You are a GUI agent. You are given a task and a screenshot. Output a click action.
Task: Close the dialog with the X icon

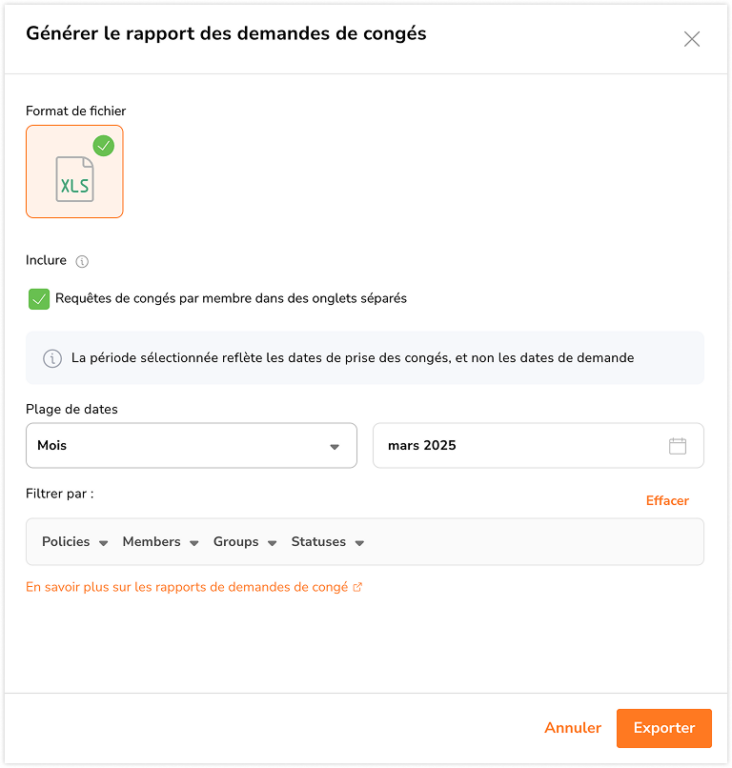(x=691, y=39)
